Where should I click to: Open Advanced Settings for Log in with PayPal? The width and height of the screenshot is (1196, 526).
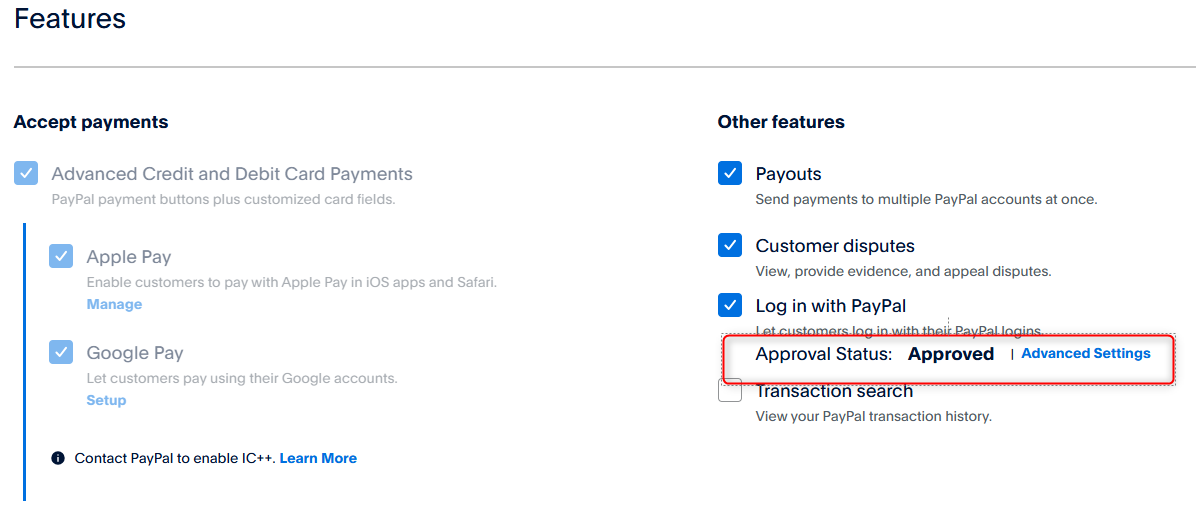point(1085,354)
